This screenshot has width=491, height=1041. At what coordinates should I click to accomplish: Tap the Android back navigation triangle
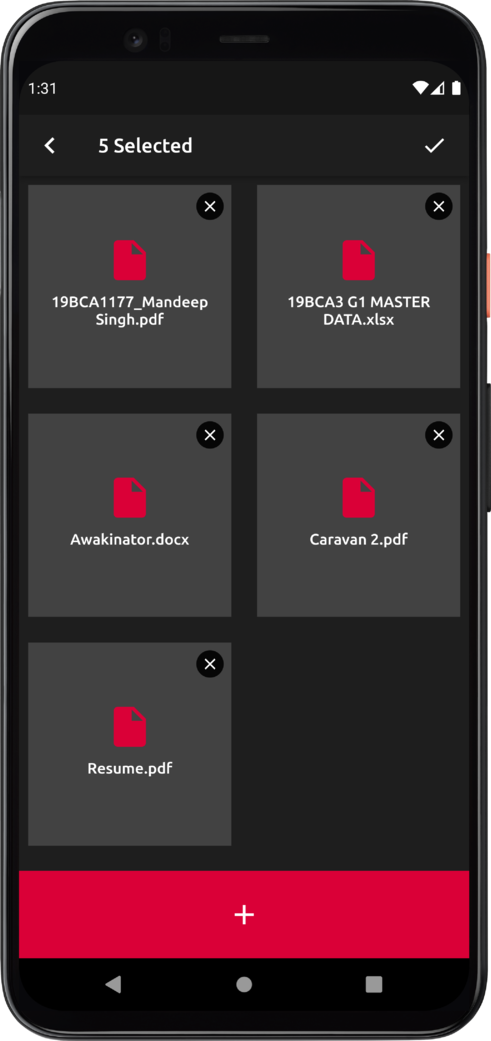coord(113,984)
